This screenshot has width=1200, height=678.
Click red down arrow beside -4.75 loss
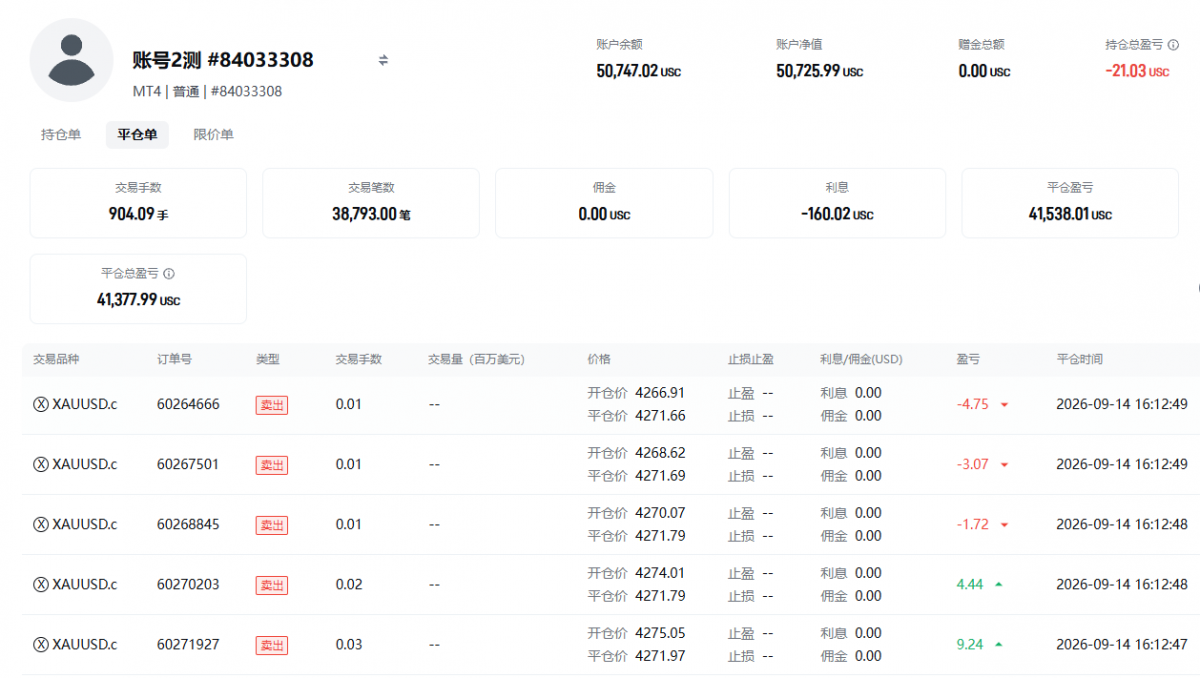pos(1004,405)
